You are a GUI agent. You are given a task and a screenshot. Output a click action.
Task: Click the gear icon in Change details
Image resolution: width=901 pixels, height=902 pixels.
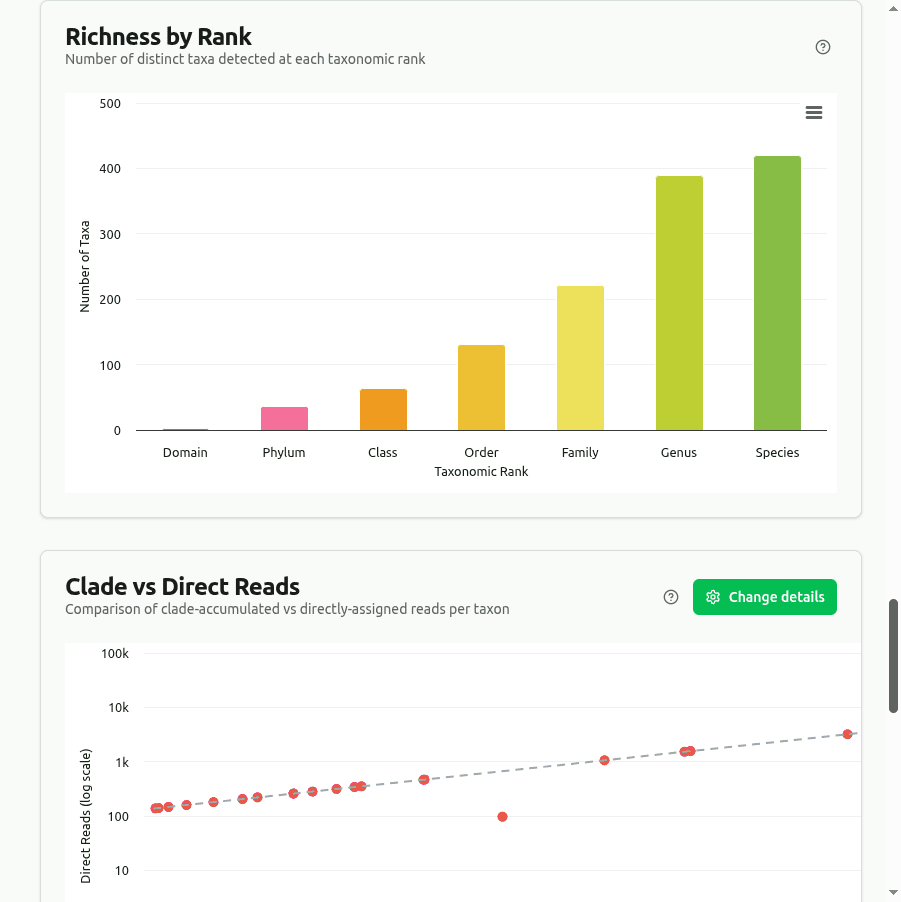(713, 597)
